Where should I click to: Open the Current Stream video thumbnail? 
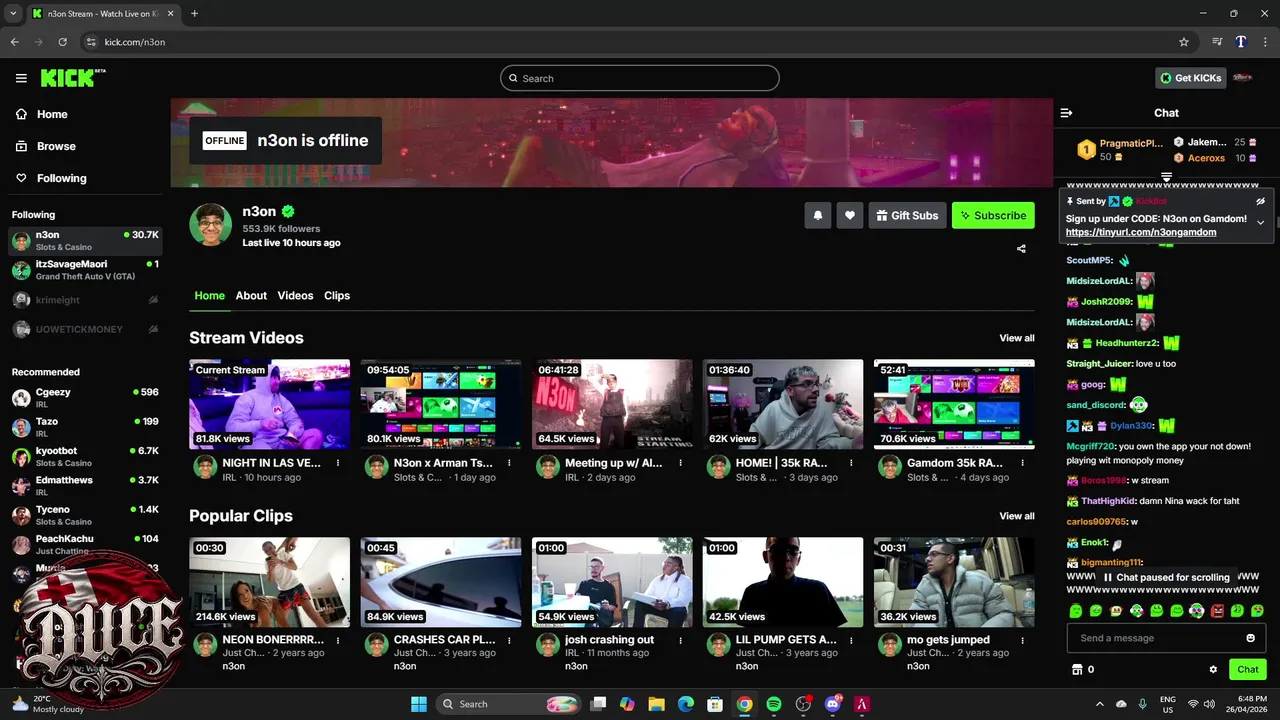click(270, 404)
